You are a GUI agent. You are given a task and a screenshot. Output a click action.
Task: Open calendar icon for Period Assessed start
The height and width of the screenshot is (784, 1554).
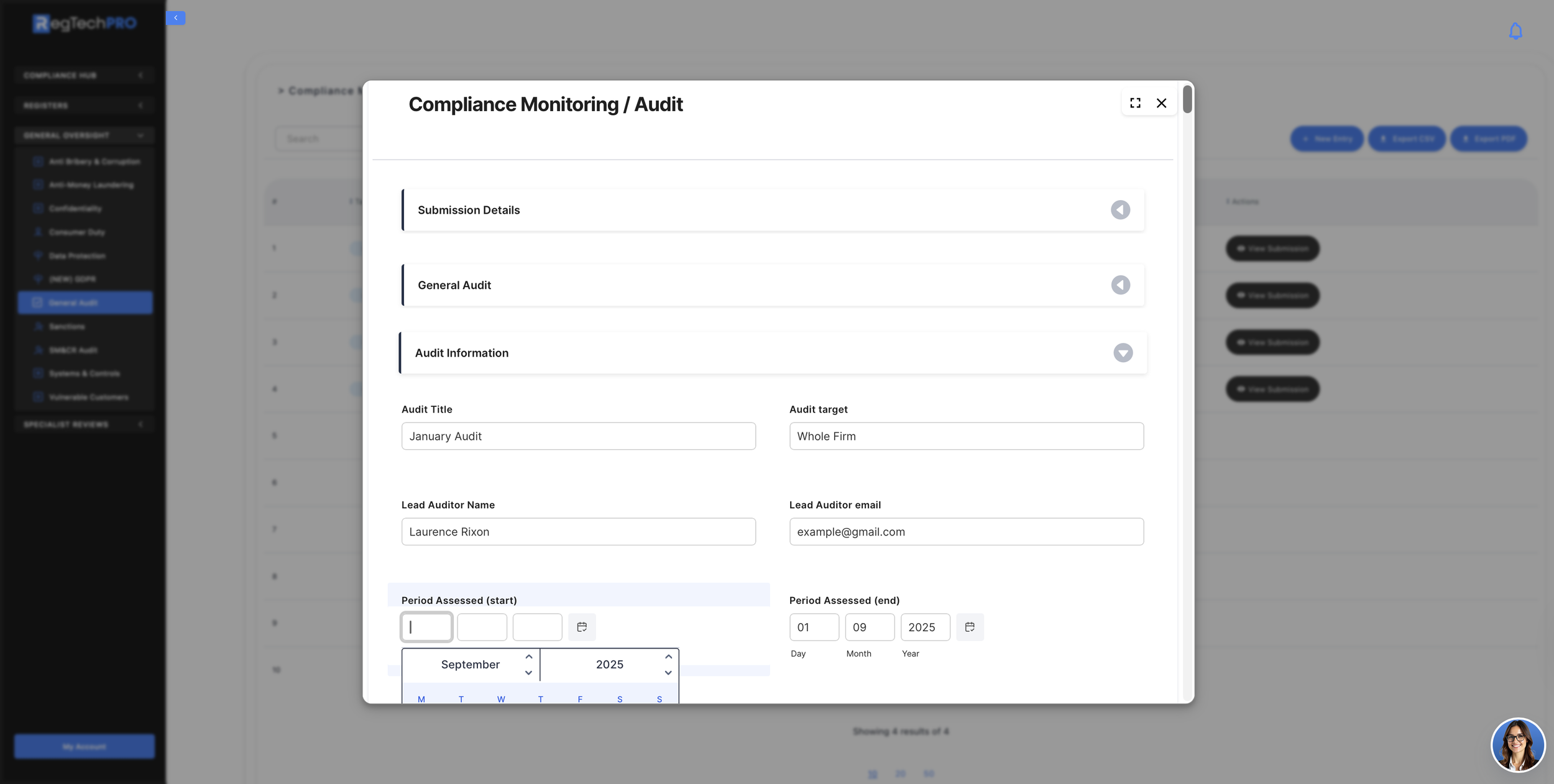582,627
